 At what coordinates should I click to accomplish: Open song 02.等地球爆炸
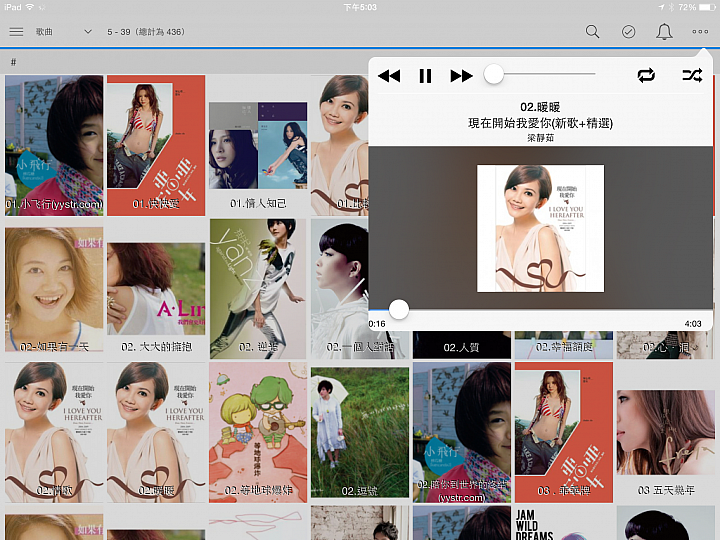pyautogui.click(x=258, y=432)
